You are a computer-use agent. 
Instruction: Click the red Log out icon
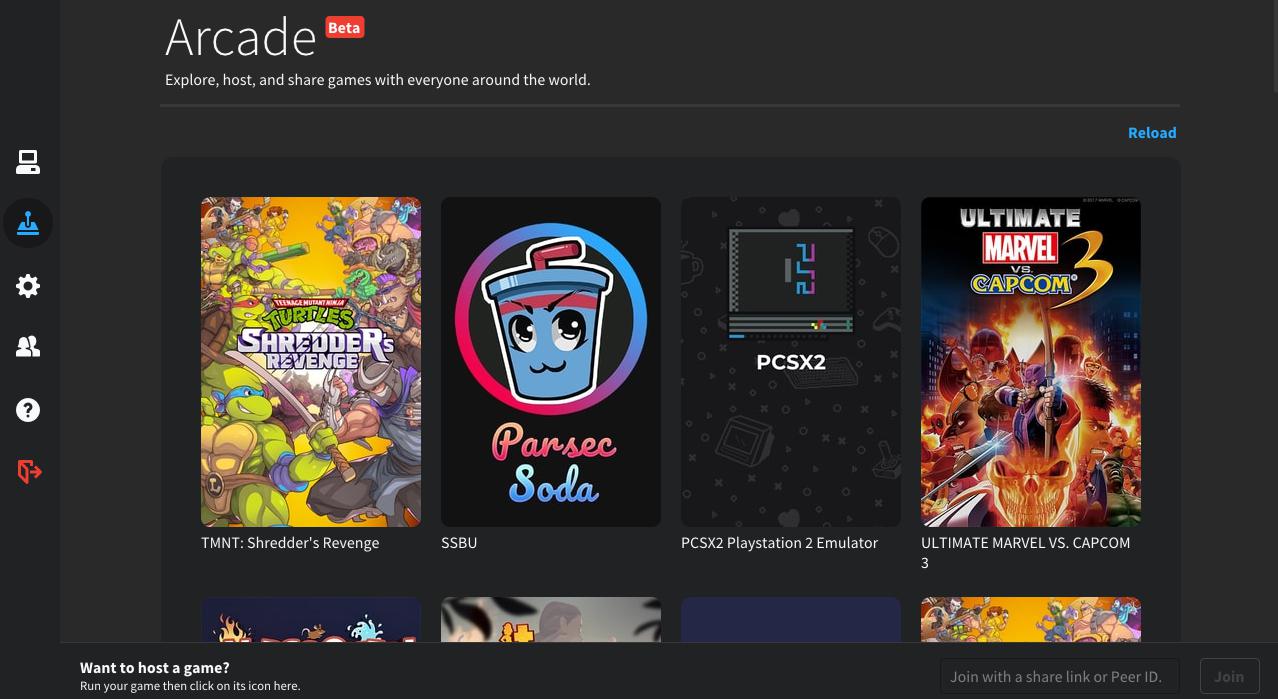click(29, 471)
